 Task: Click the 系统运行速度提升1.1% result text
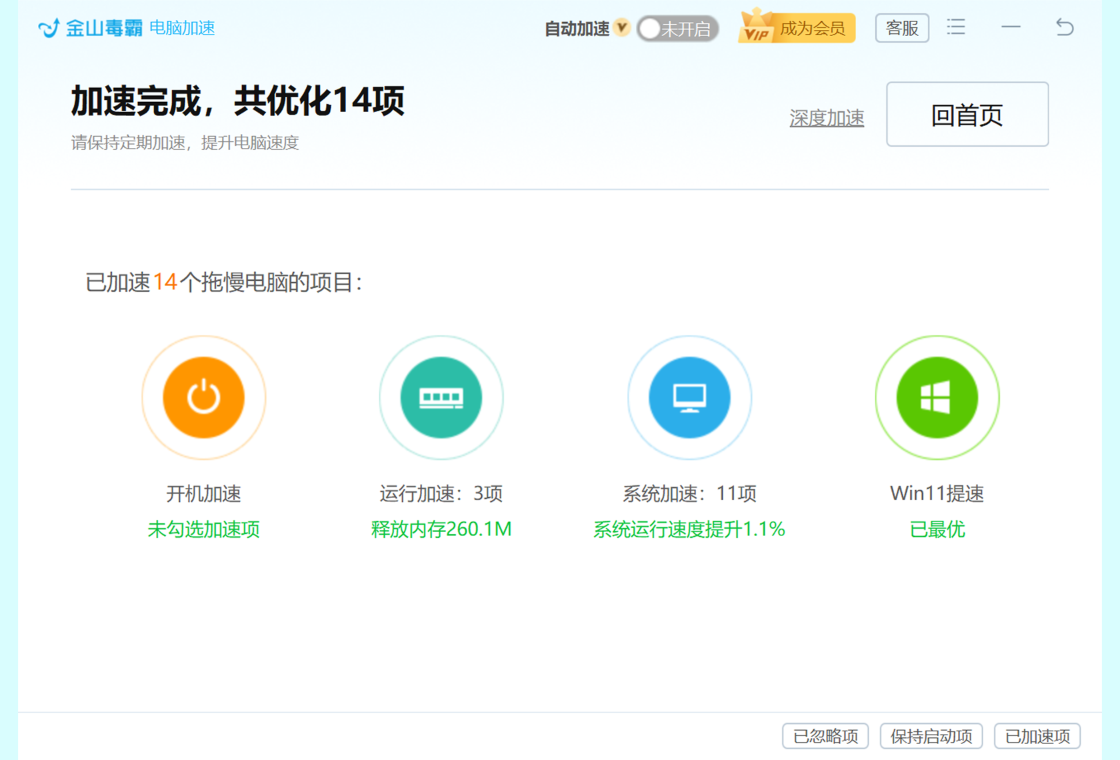pos(689,530)
